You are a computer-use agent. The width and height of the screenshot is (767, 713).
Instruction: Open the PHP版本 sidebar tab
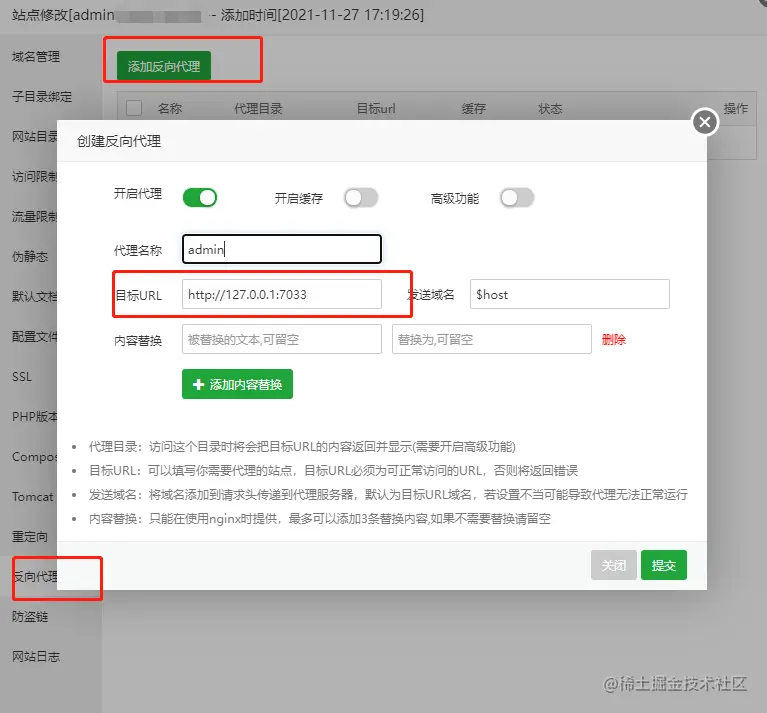34,417
